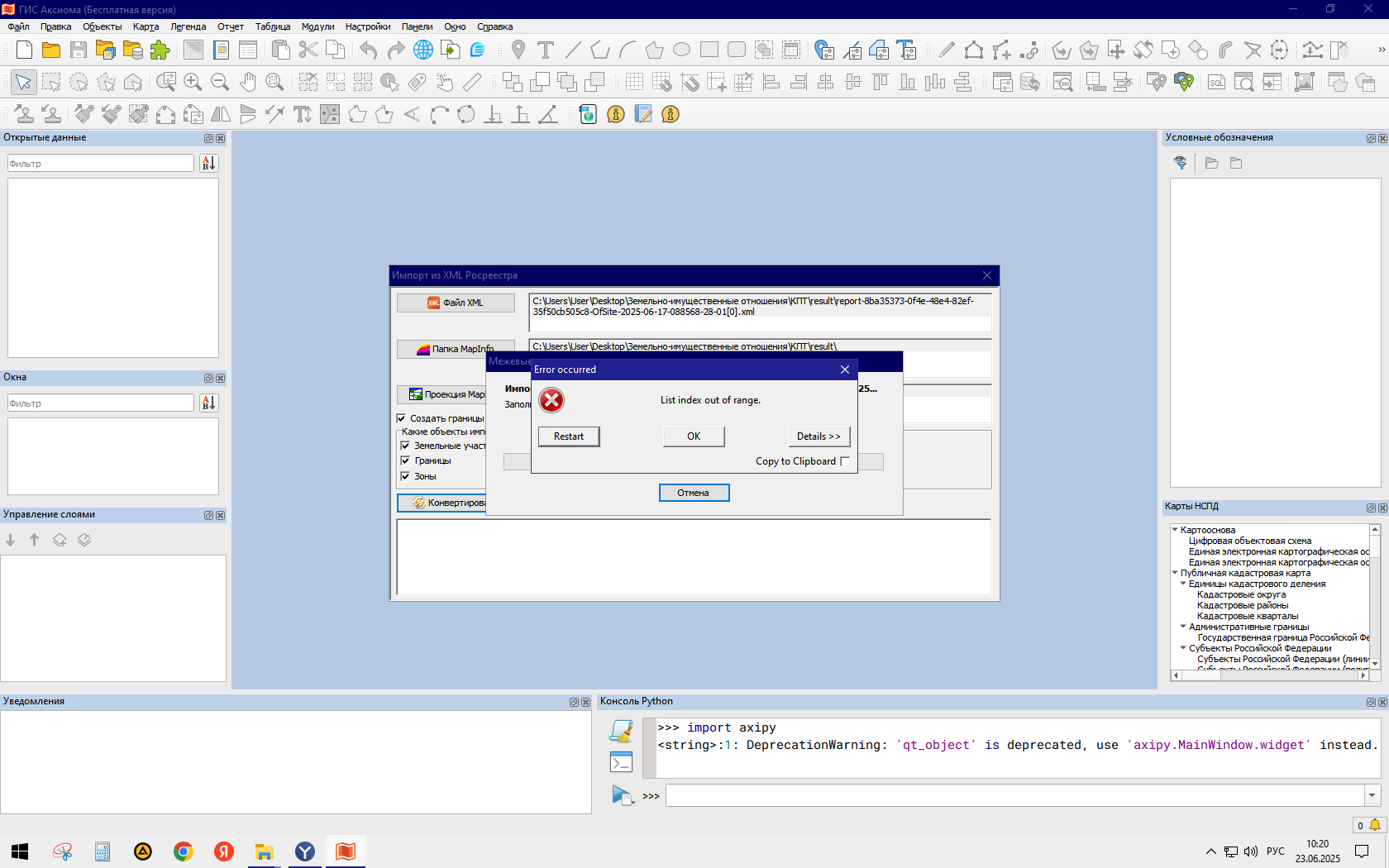Select the Pan hand tool
The image size is (1389, 868).
point(247,82)
